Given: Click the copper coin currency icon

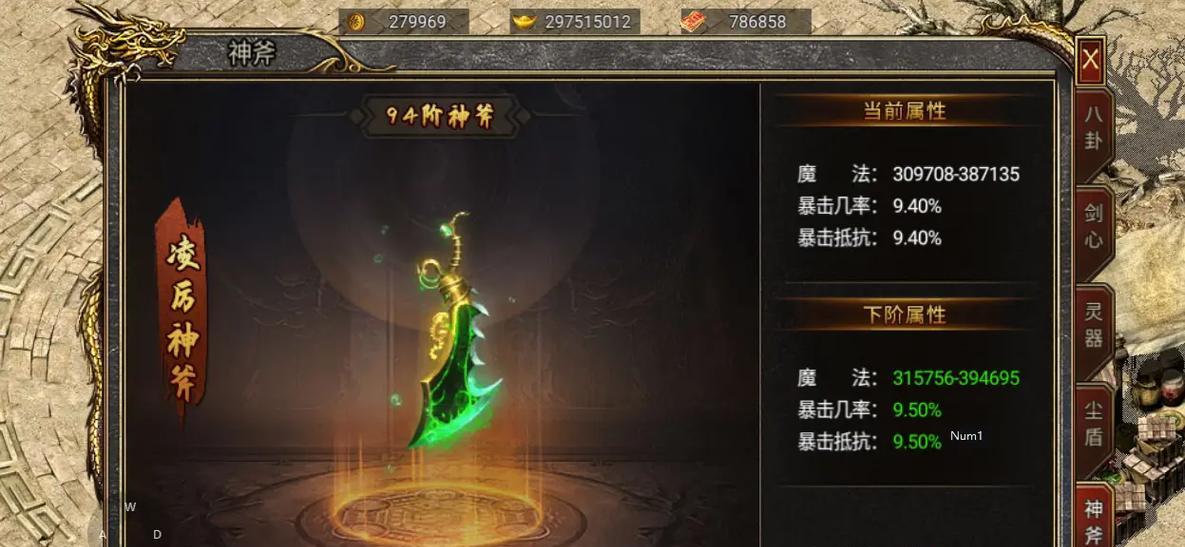Looking at the screenshot, I should coord(357,22).
